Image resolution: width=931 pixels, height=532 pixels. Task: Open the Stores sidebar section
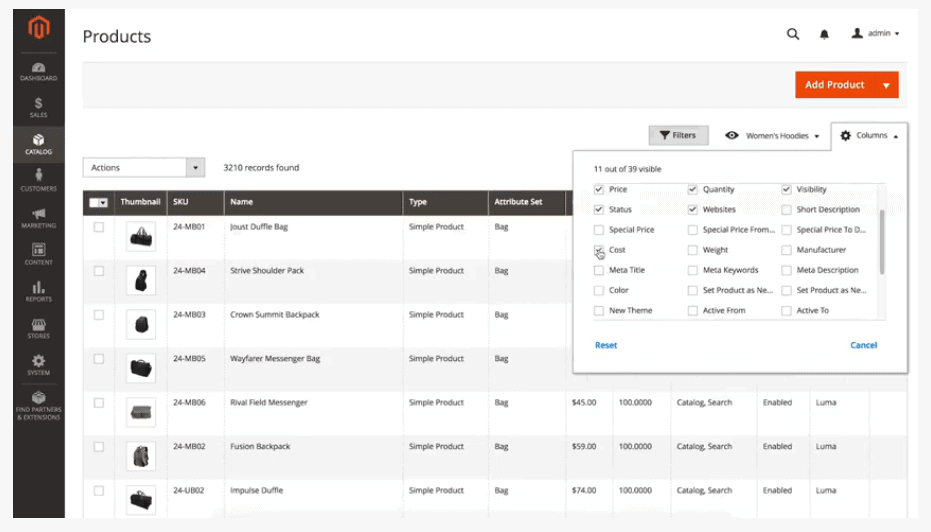coord(39,328)
